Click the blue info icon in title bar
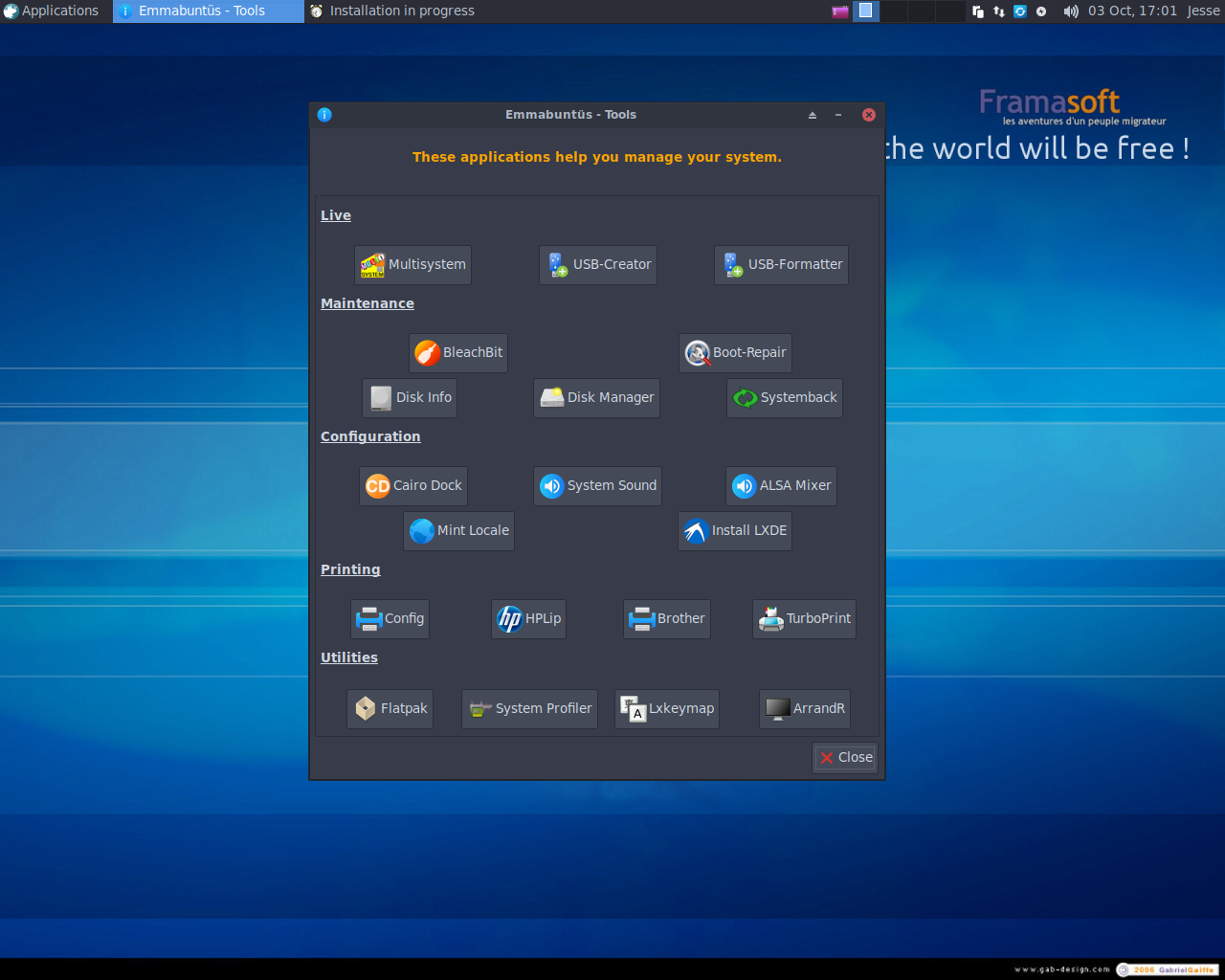1225x980 pixels. coord(324,115)
